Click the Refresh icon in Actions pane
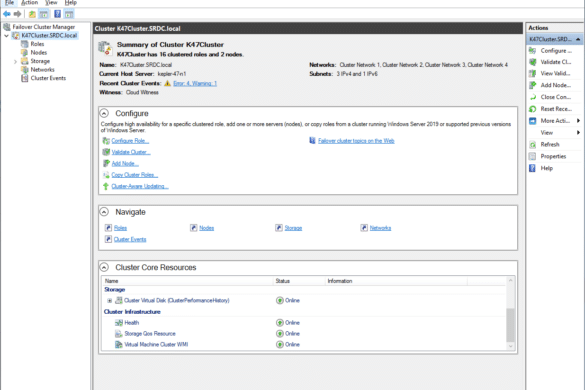This screenshot has height=390, width=585. click(x=533, y=144)
